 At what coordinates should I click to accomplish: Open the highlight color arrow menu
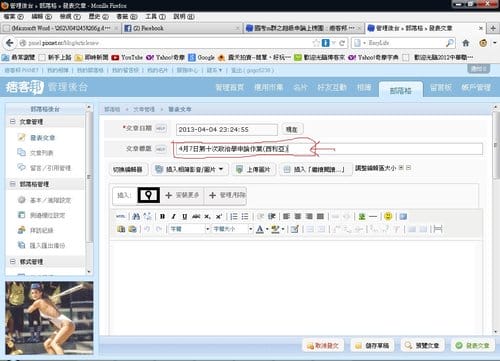pyautogui.click(x=283, y=229)
